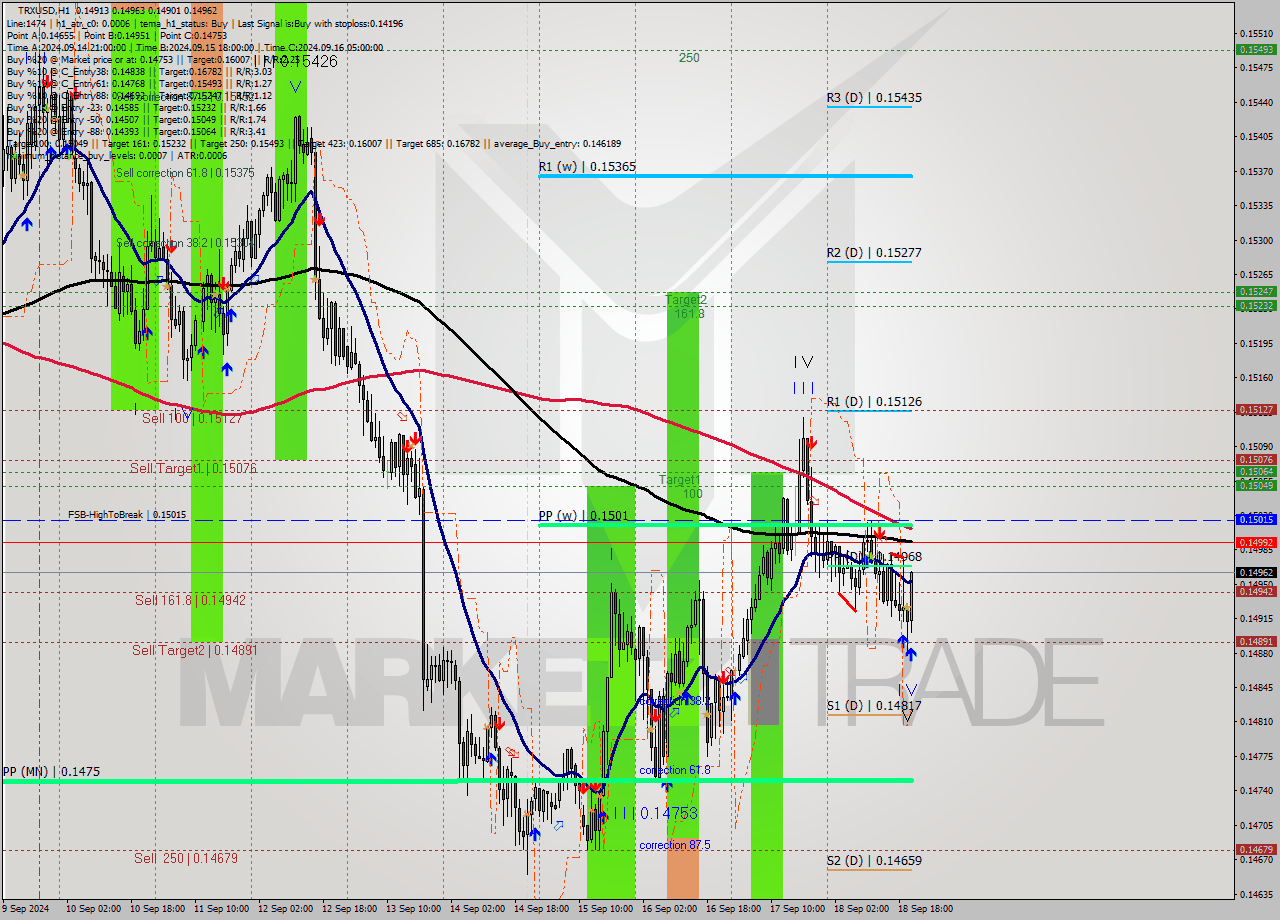Click red price tag 0.15127 on axis

coord(1256,410)
